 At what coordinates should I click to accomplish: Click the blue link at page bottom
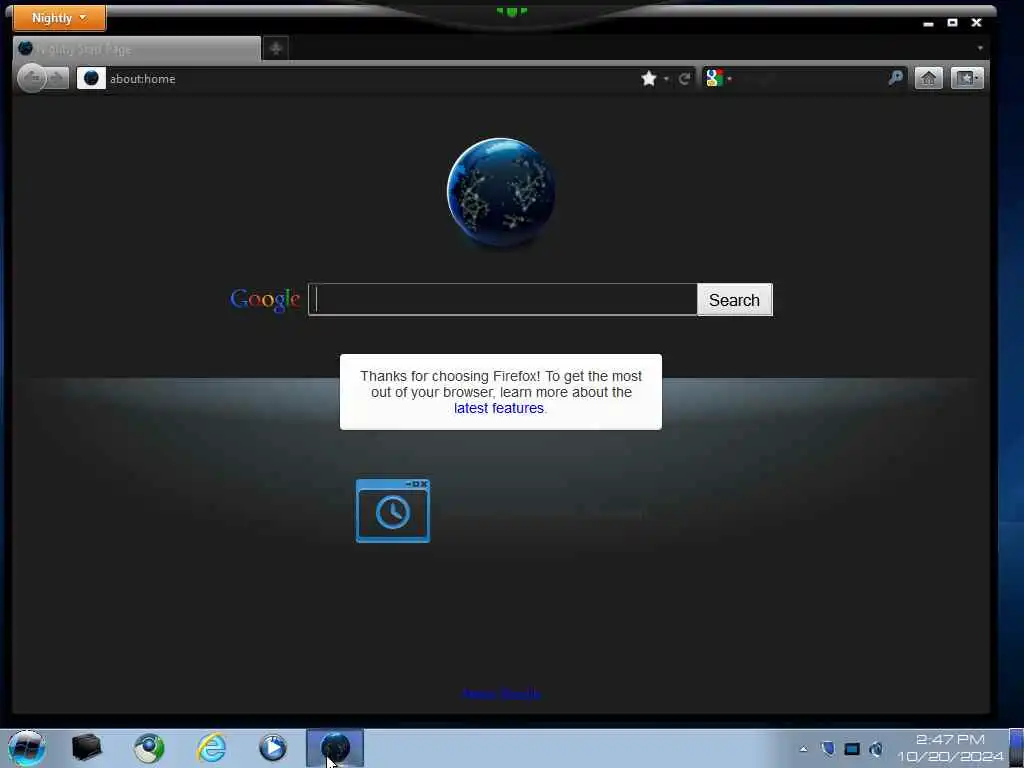point(502,694)
